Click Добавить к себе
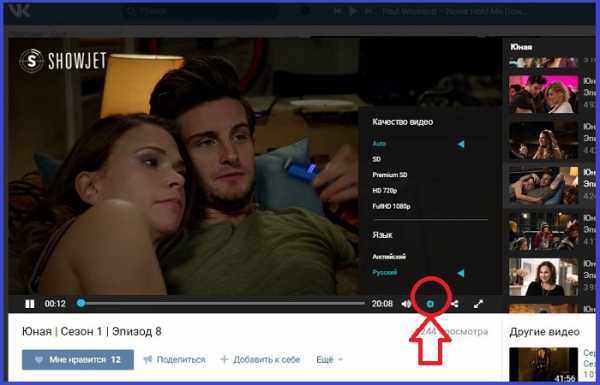The image size is (600, 385). coord(267,360)
